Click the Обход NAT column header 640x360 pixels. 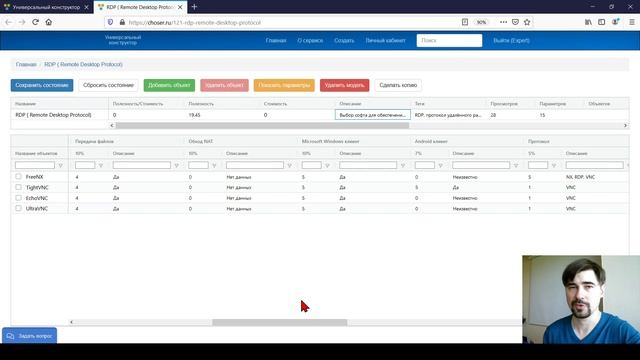click(x=201, y=141)
